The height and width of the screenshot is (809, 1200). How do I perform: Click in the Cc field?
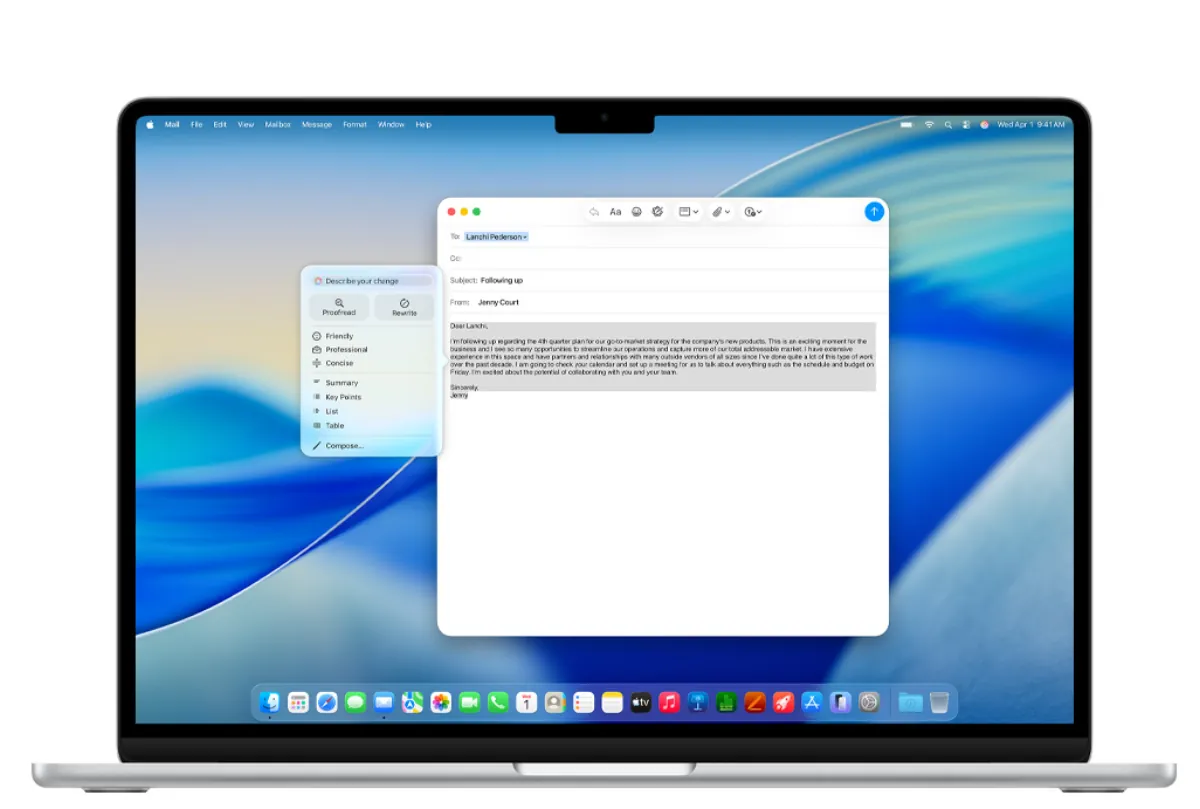(x=662, y=258)
